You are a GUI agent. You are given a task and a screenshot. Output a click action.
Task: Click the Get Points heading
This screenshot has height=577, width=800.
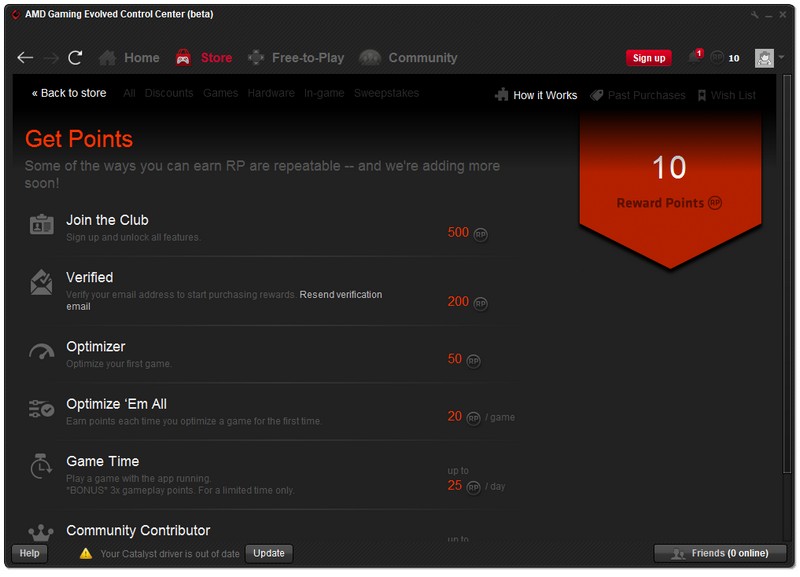(x=79, y=139)
